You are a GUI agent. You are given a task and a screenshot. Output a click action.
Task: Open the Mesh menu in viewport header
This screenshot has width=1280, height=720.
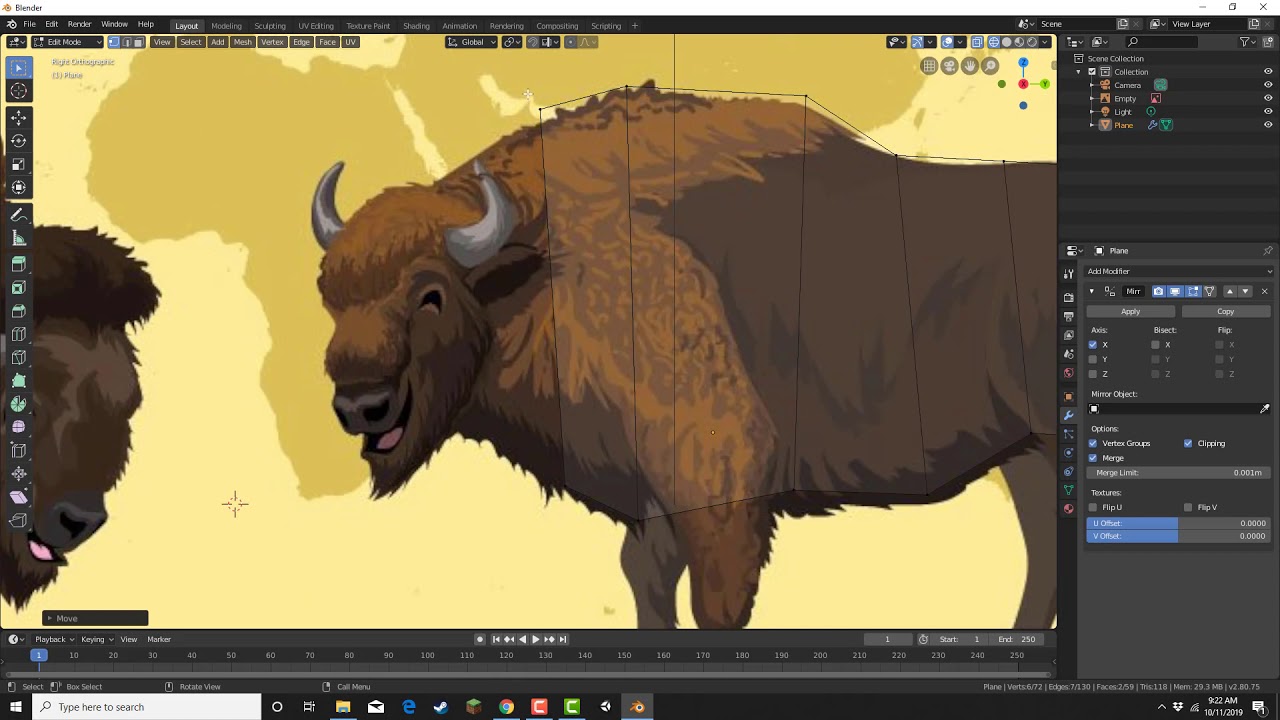pos(243,42)
